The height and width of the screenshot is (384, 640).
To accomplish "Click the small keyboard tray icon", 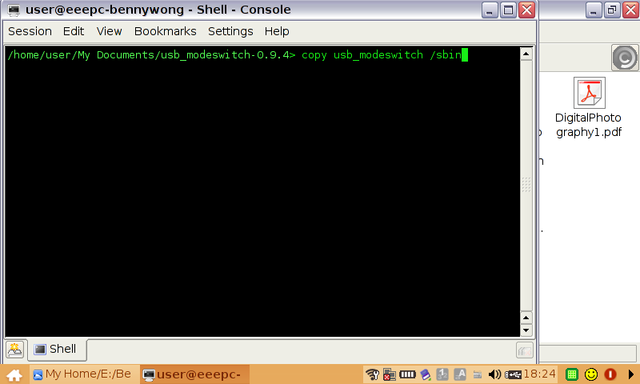I will [477, 375].
